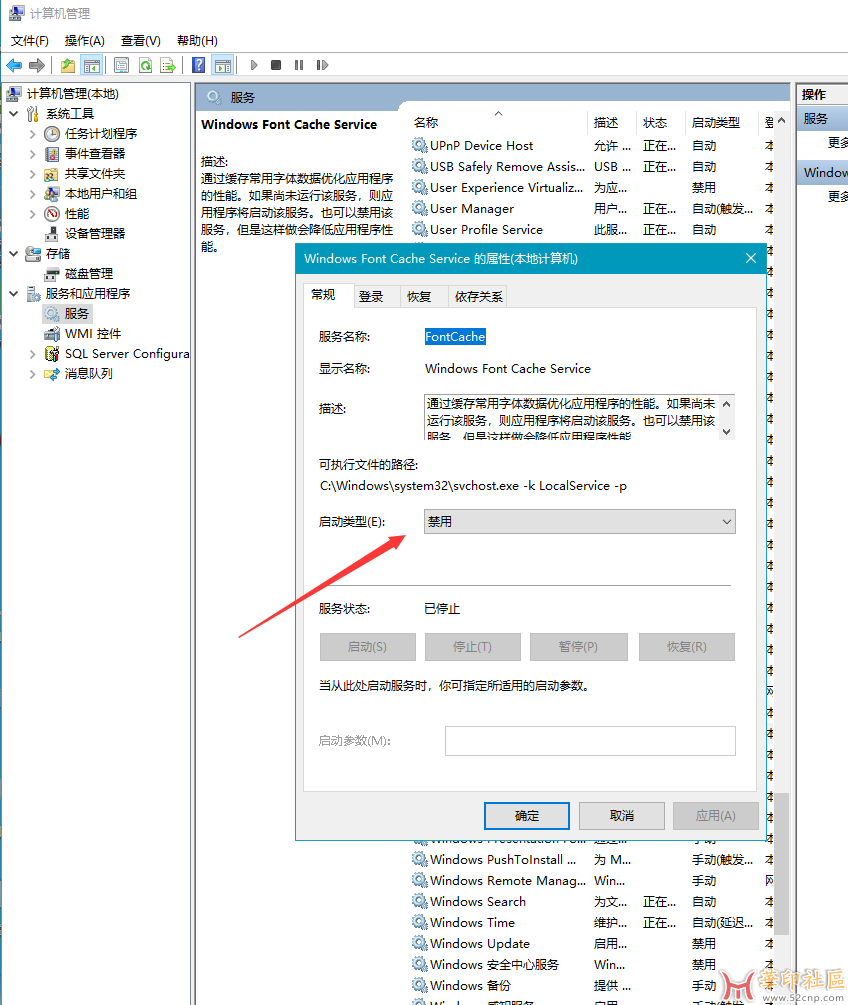Close the FontCache properties dialog
Screen dimensions: 848x1005
pyautogui.click(x=751, y=258)
